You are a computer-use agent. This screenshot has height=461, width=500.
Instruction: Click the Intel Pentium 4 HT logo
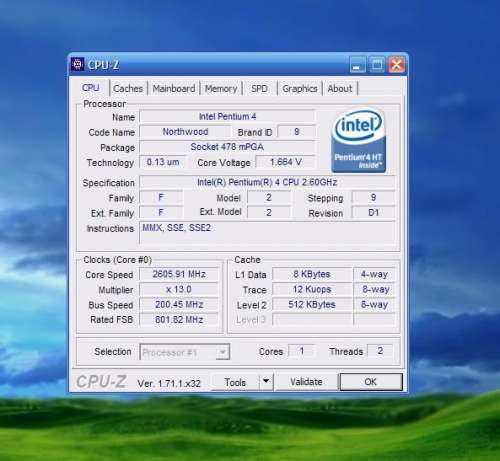[x=359, y=140]
